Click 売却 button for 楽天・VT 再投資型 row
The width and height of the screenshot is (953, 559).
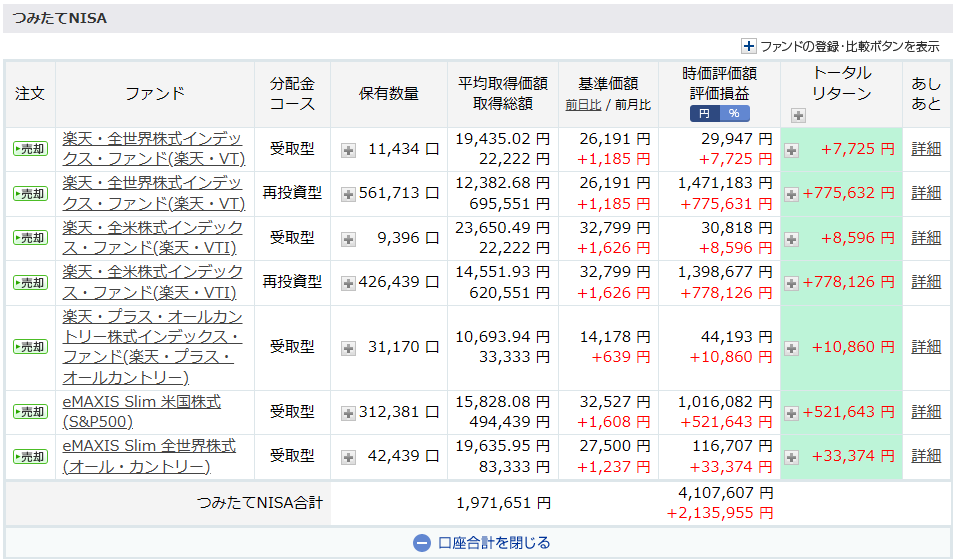(x=30, y=194)
